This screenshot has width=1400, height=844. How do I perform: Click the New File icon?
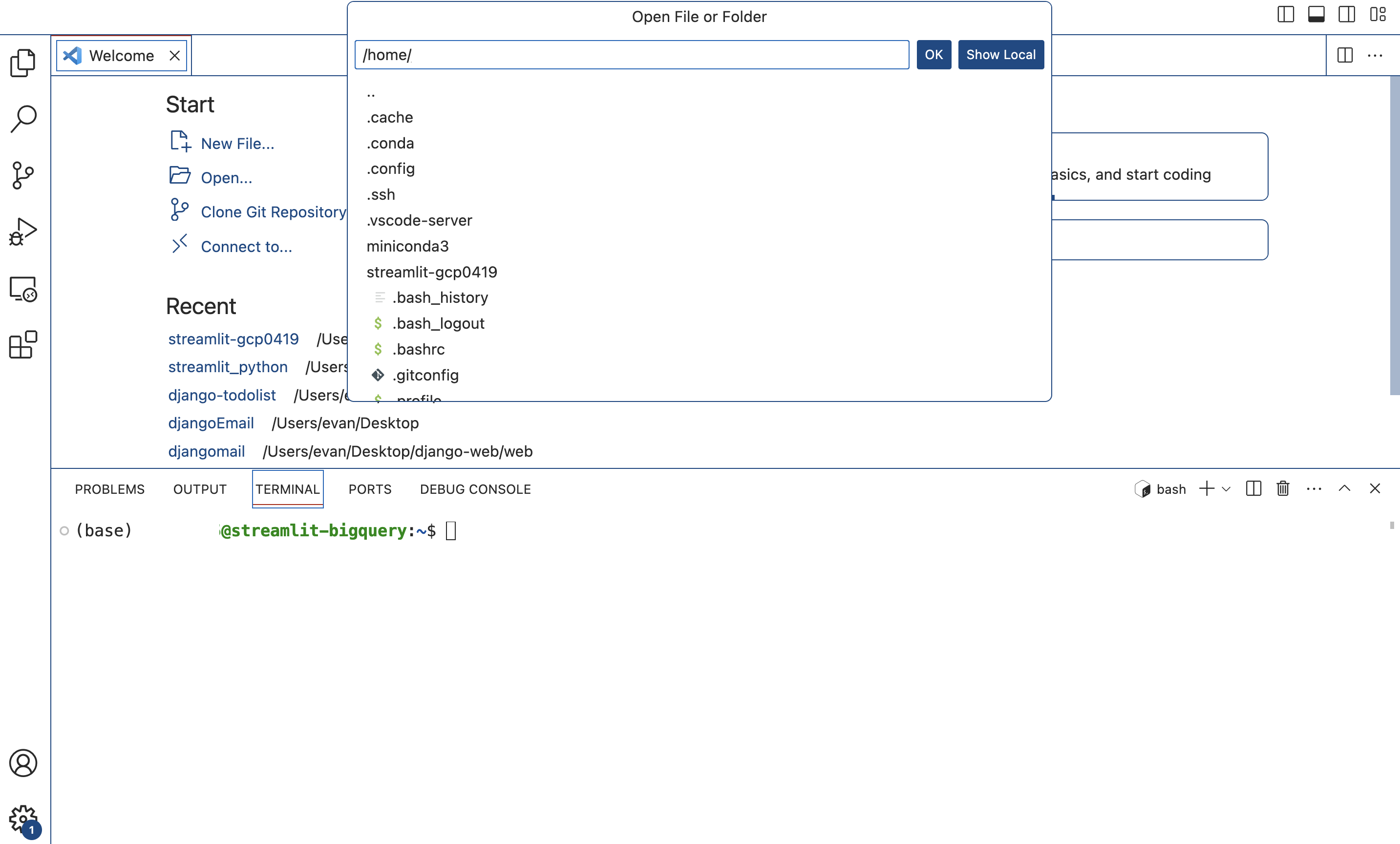181,142
